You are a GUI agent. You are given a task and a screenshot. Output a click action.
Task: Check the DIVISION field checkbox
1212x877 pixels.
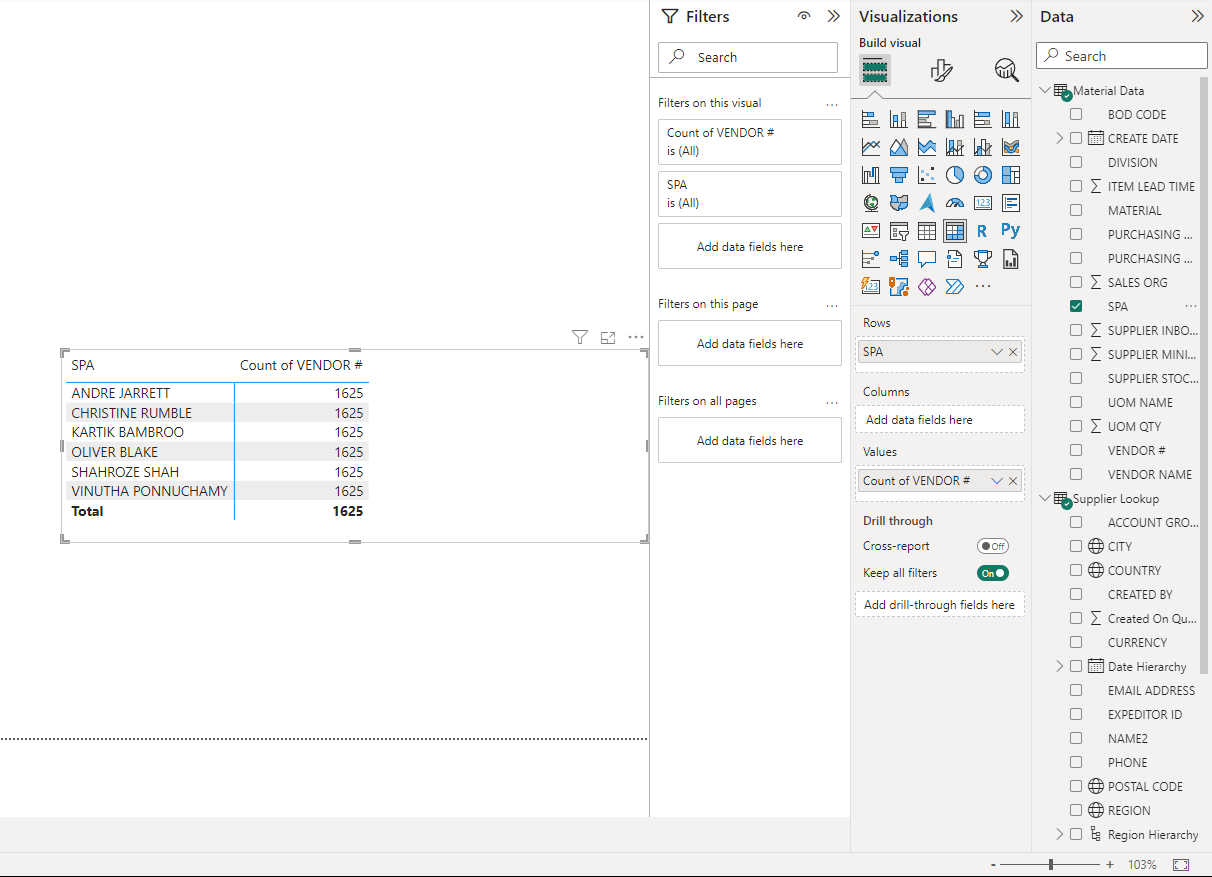point(1076,162)
